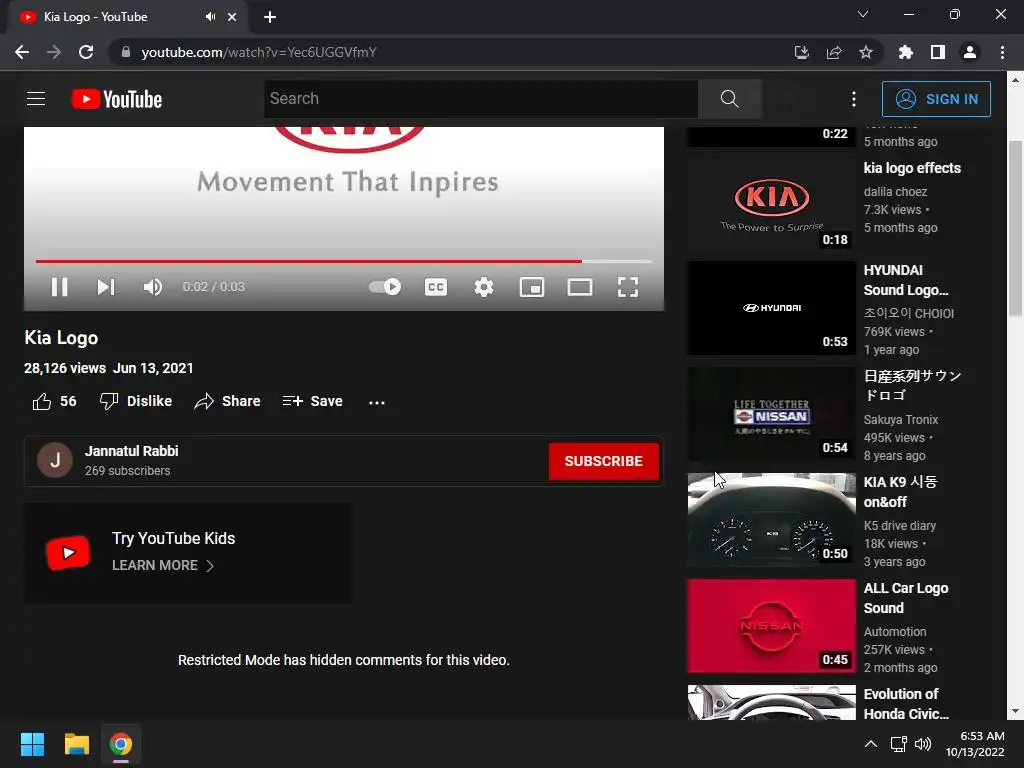Screen dimensions: 1024x768
Task: Open the YouTube guide hamburger menu
Action: tap(36, 99)
